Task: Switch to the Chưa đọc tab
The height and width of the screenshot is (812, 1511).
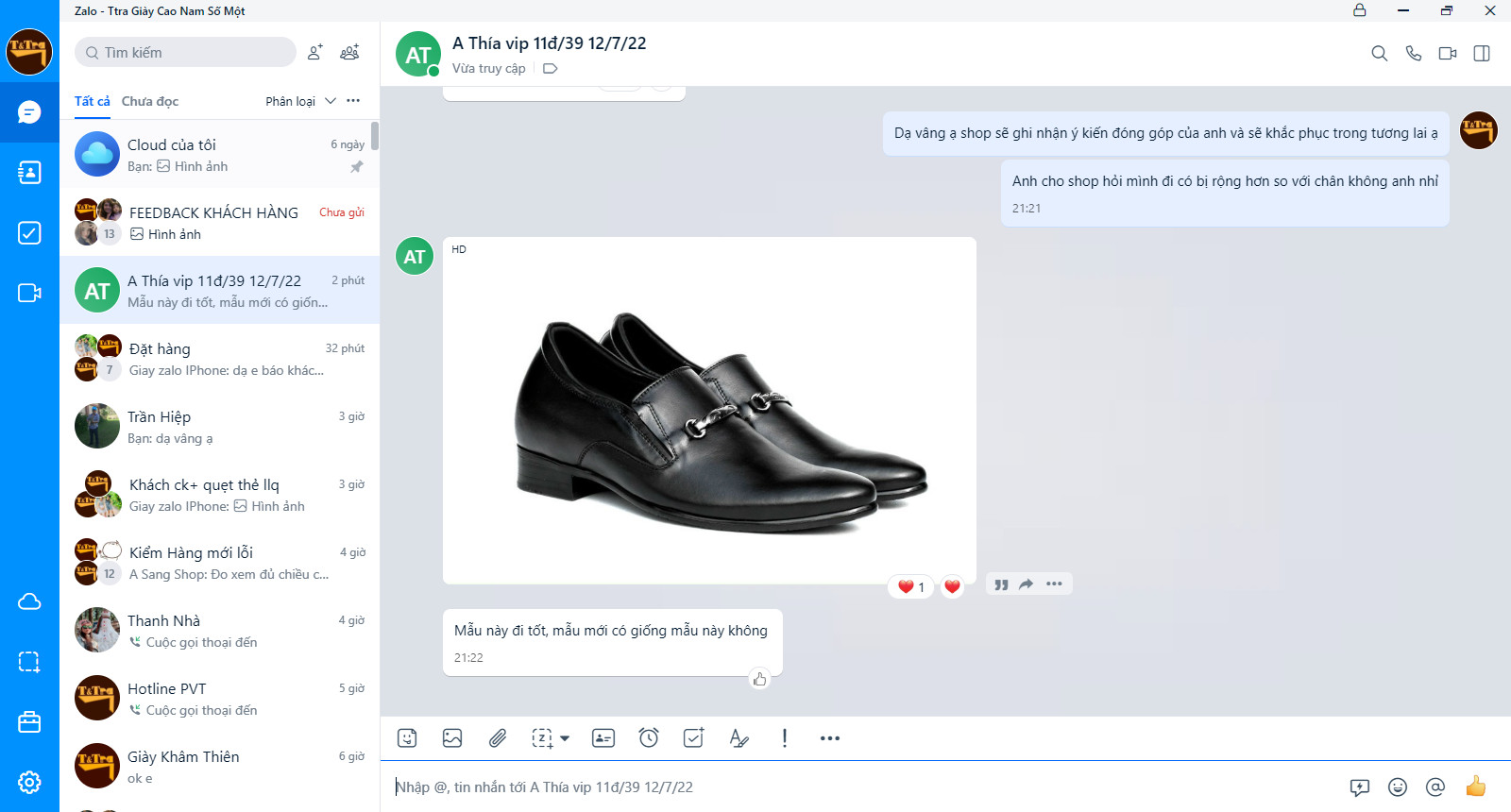Action: 149,101
